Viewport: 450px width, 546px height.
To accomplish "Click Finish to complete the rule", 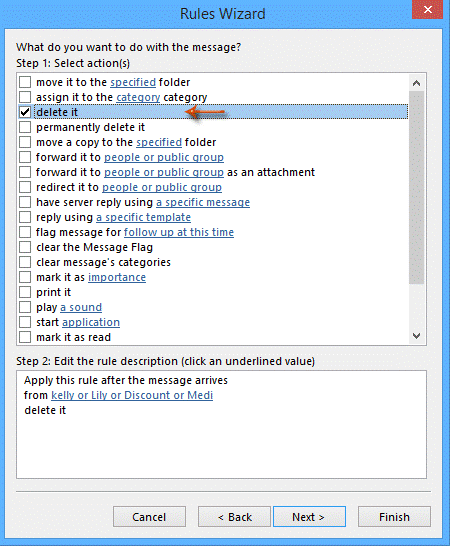I will click(x=394, y=517).
